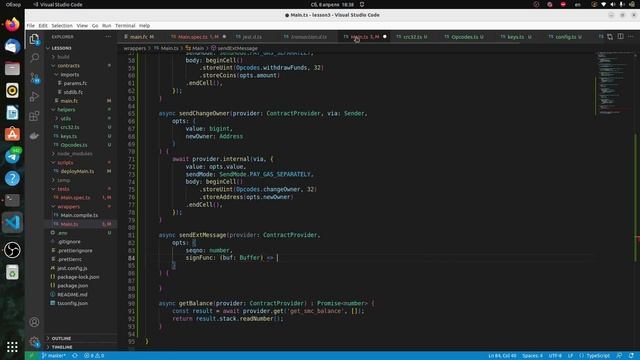The width and height of the screenshot is (640, 360).
Task: Open Ubuntu Software from the dock
Action: [x=12, y=134]
